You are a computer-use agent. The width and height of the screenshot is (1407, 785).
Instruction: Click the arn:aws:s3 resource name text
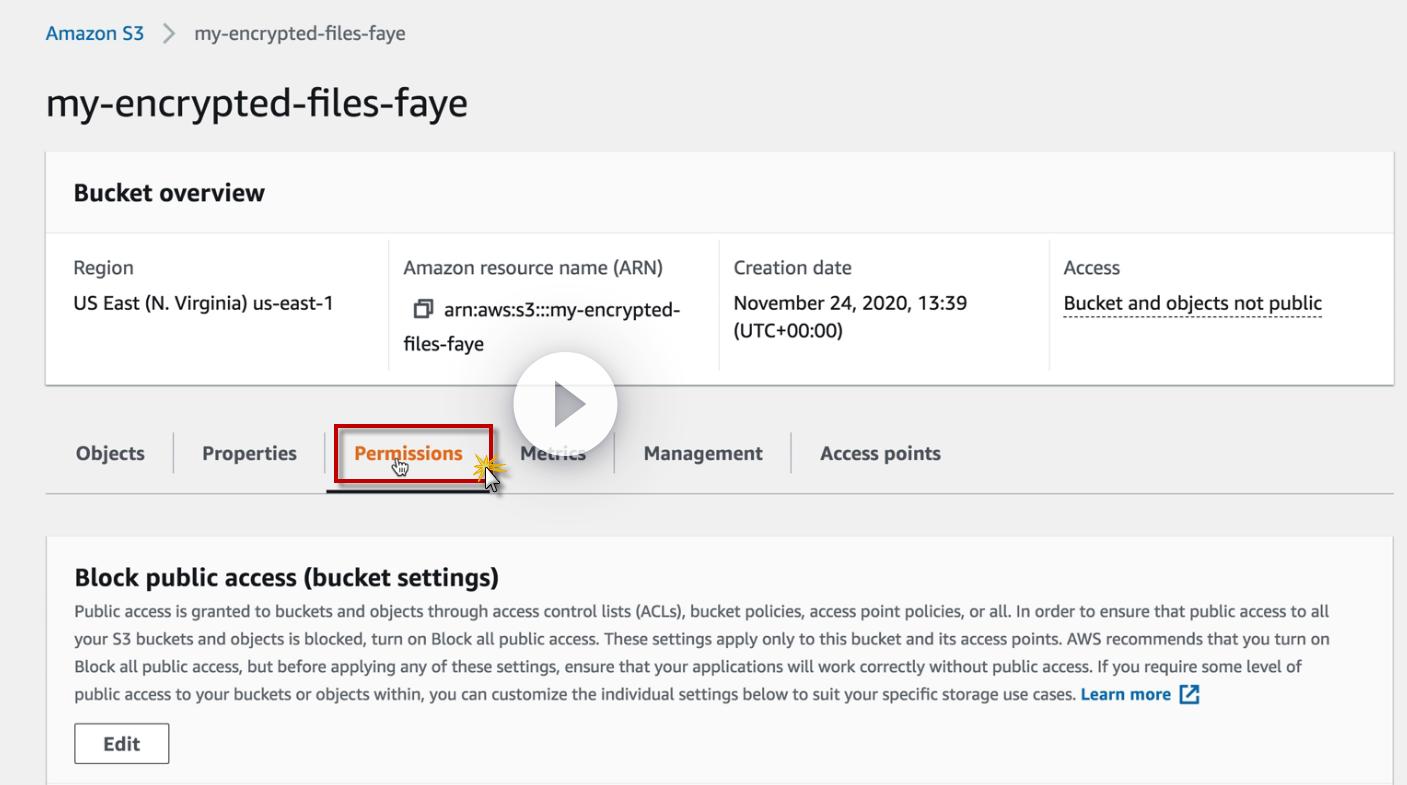561,310
